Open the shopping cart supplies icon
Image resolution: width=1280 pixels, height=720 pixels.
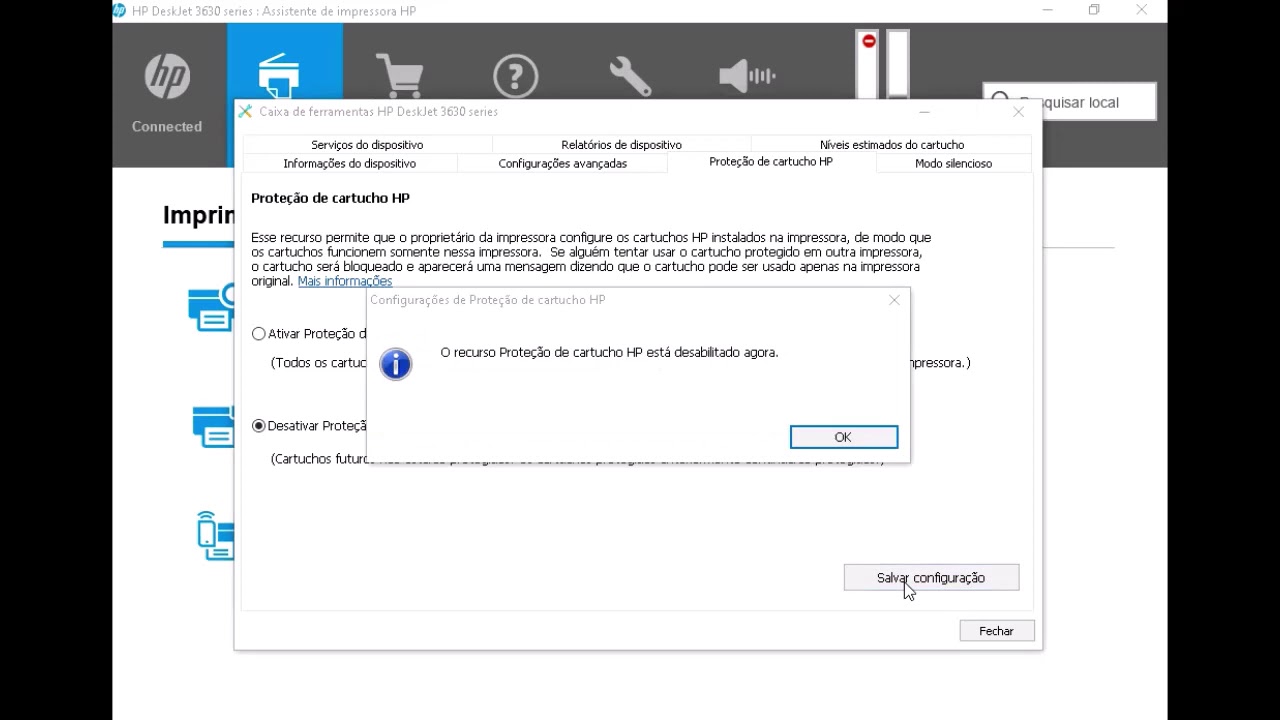400,77
